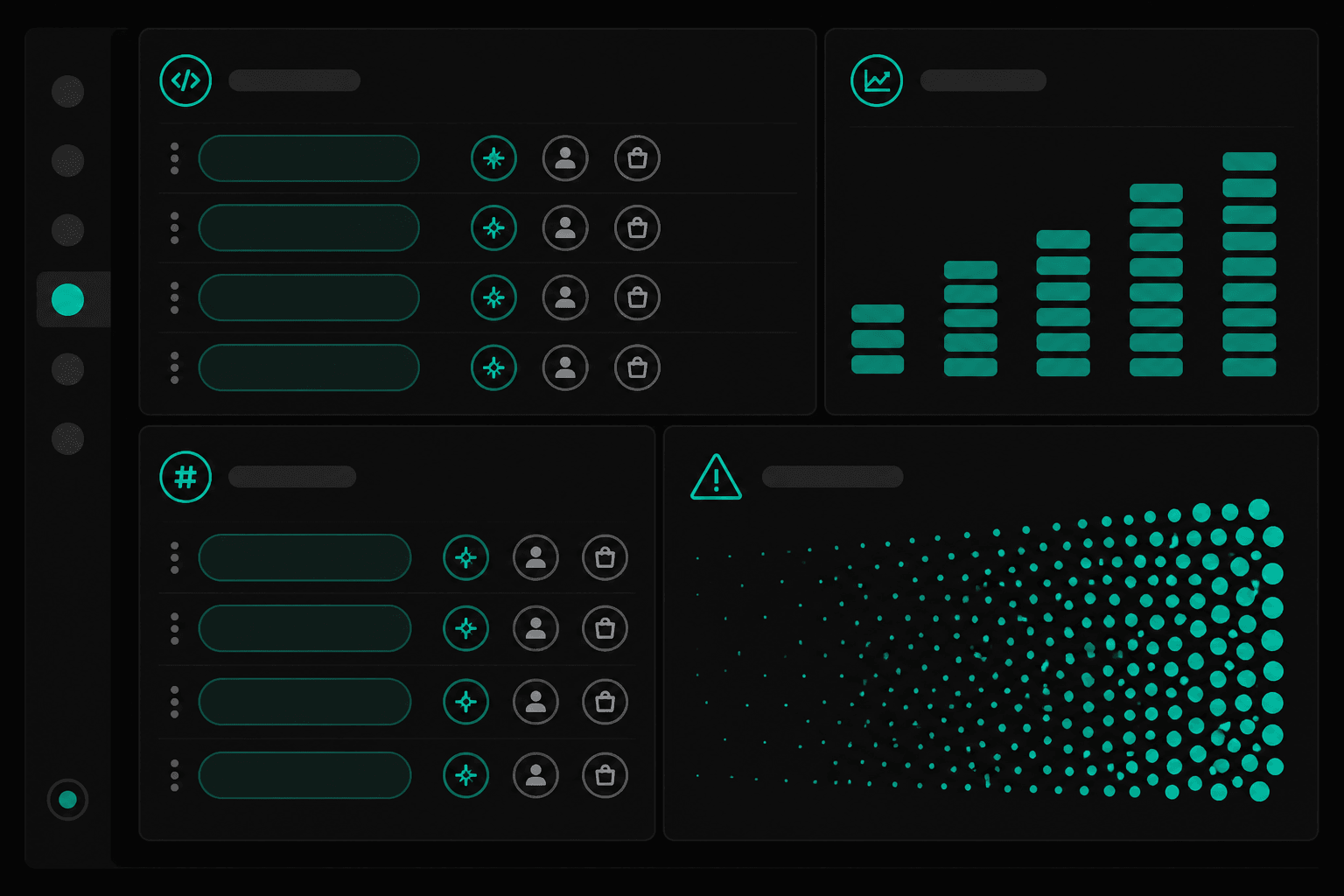1344x896 pixels.
Task: Click the gray title placeholder beside the warning triangle
Action: click(x=832, y=477)
